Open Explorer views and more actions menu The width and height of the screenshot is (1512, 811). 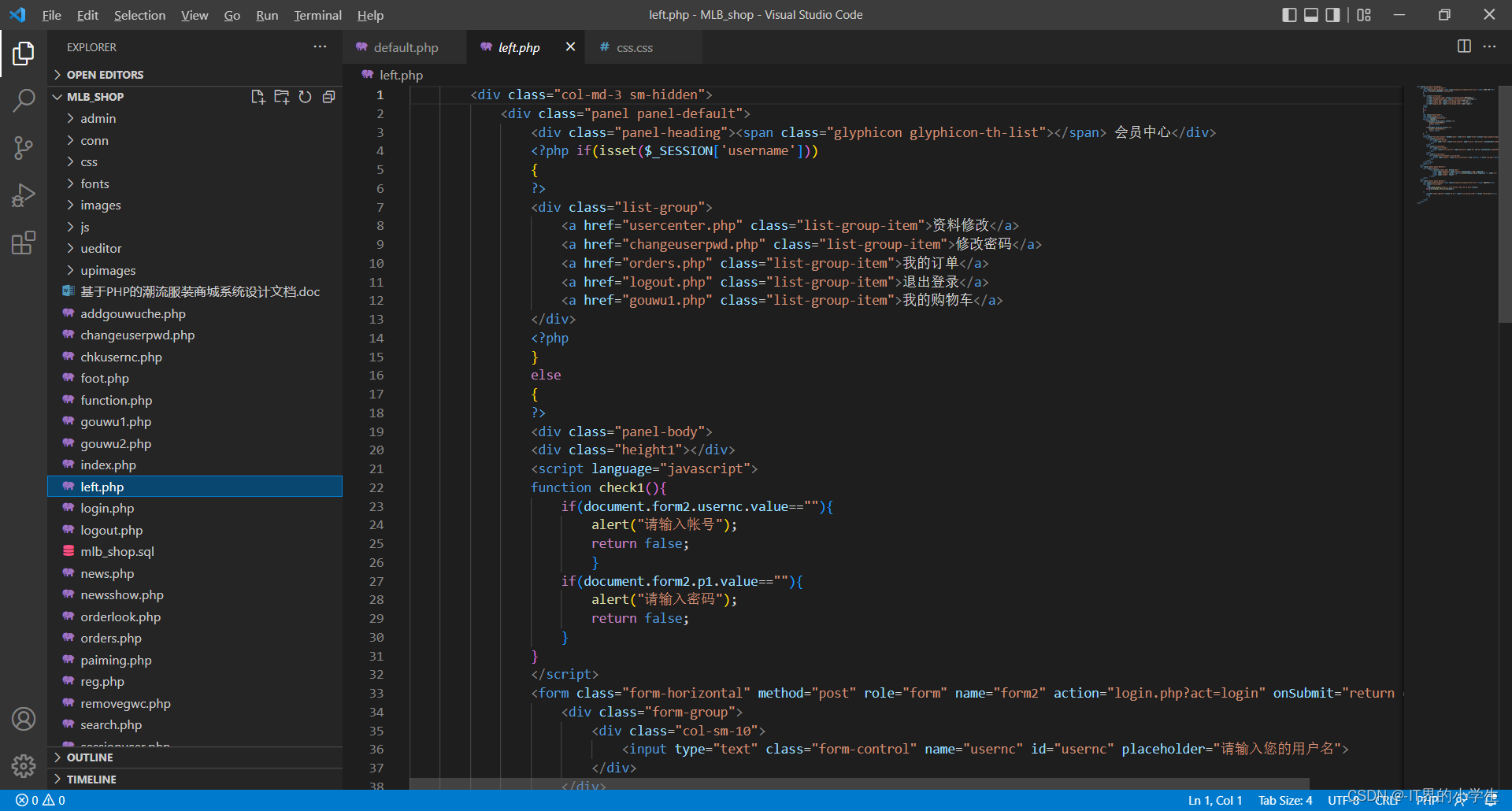320,47
